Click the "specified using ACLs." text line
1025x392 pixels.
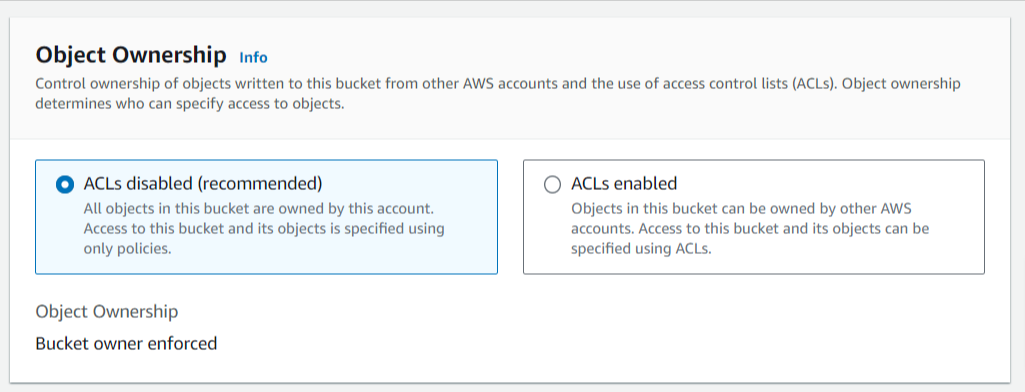(641, 249)
